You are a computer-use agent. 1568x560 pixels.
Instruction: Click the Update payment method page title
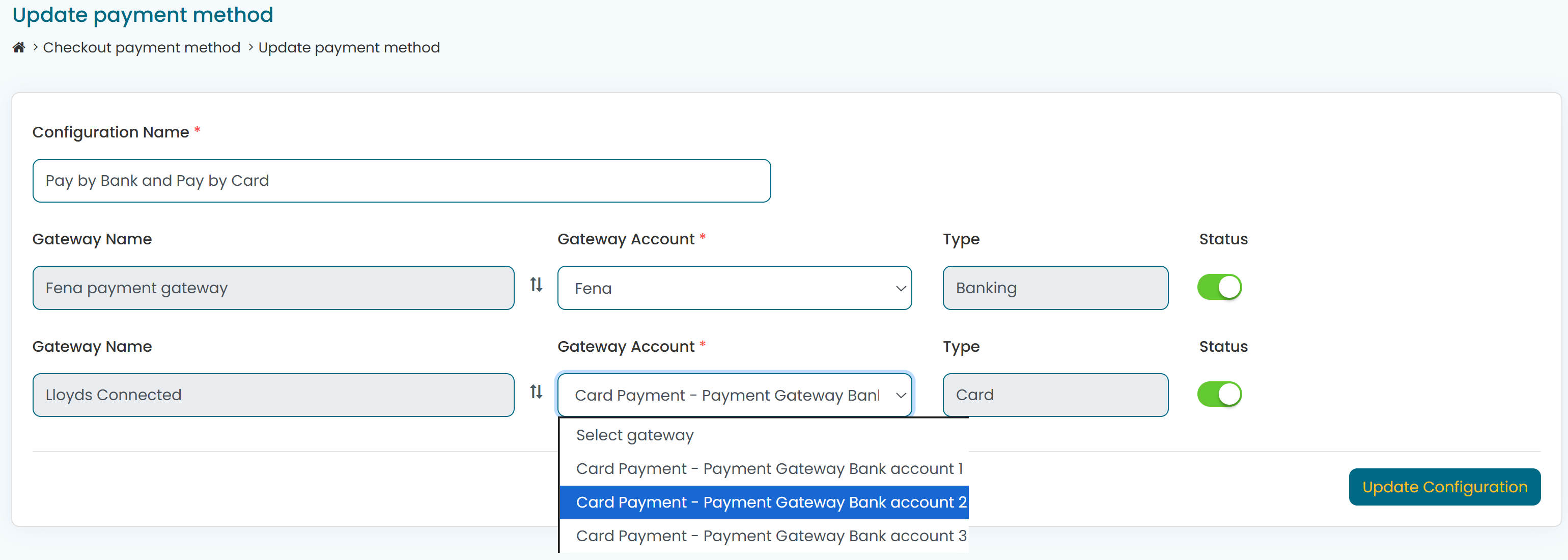[143, 15]
